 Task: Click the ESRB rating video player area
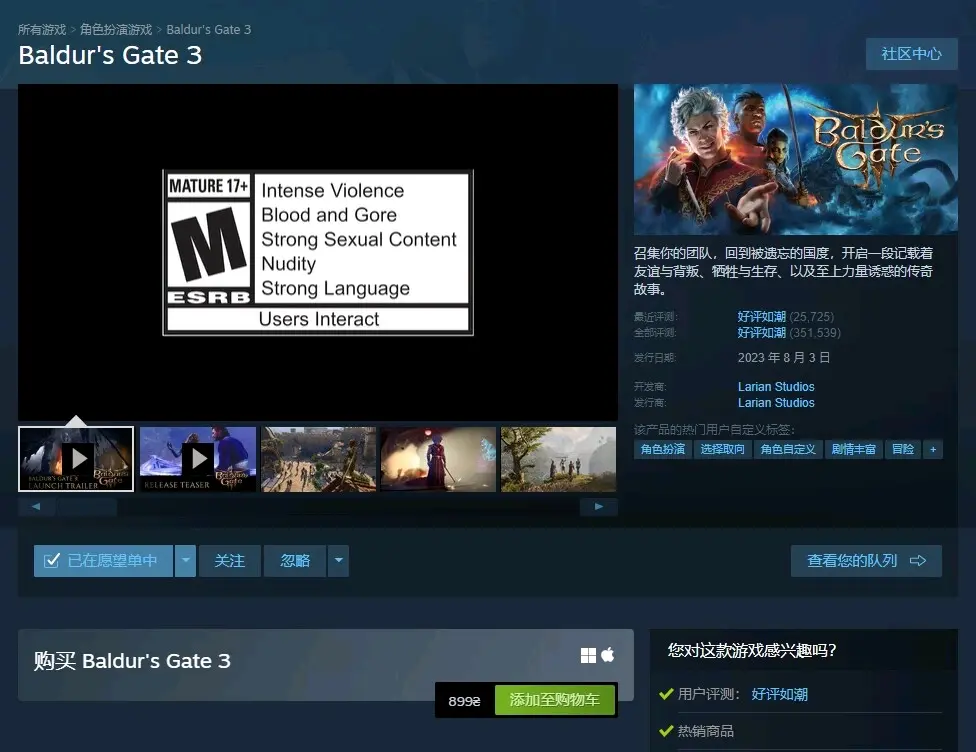tap(318, 252)
